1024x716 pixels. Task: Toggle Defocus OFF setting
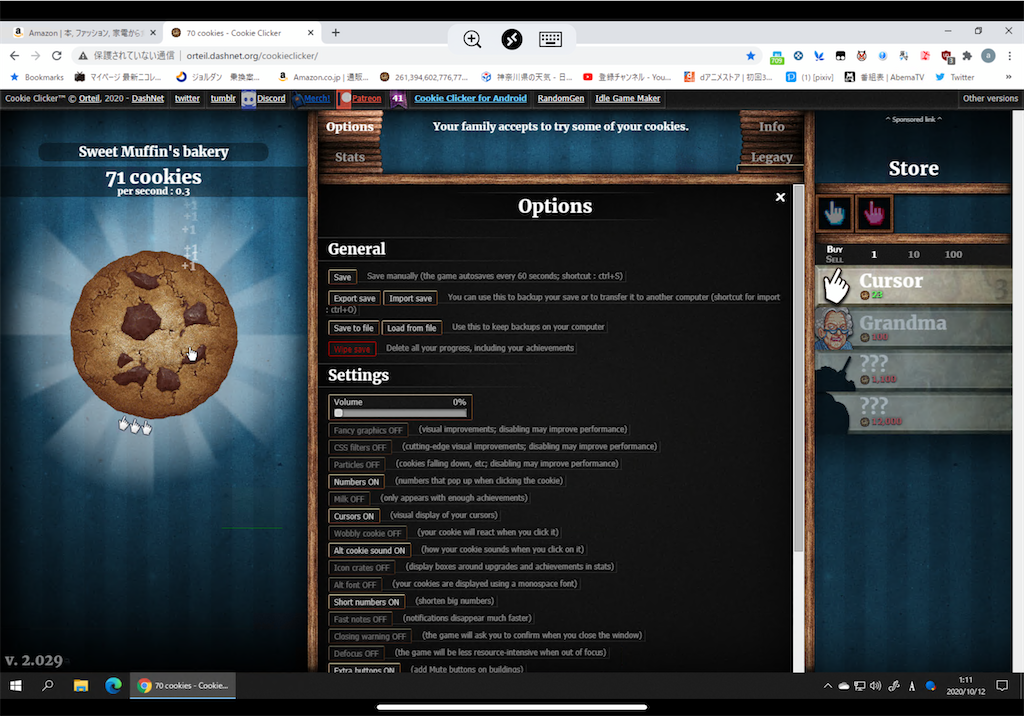click(x=356, y=653)
